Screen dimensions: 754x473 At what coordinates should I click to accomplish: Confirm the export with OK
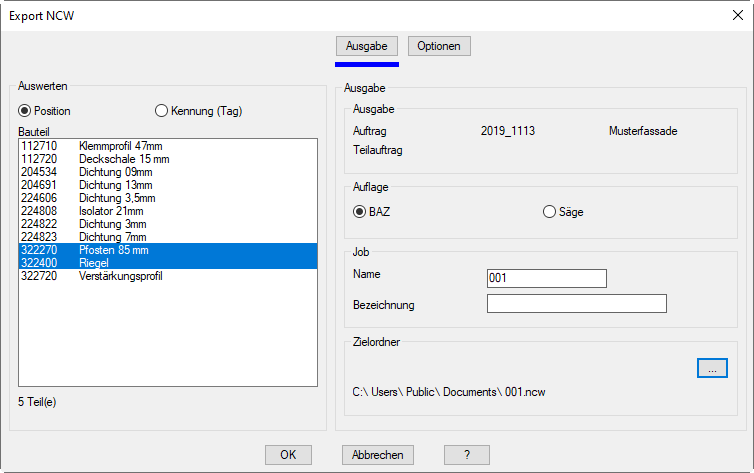coord(288,455)
